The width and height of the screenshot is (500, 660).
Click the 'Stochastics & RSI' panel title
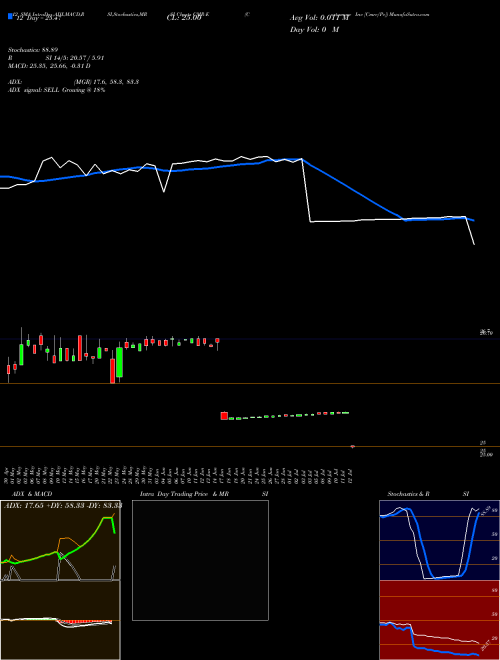click(x=428, y=494)
